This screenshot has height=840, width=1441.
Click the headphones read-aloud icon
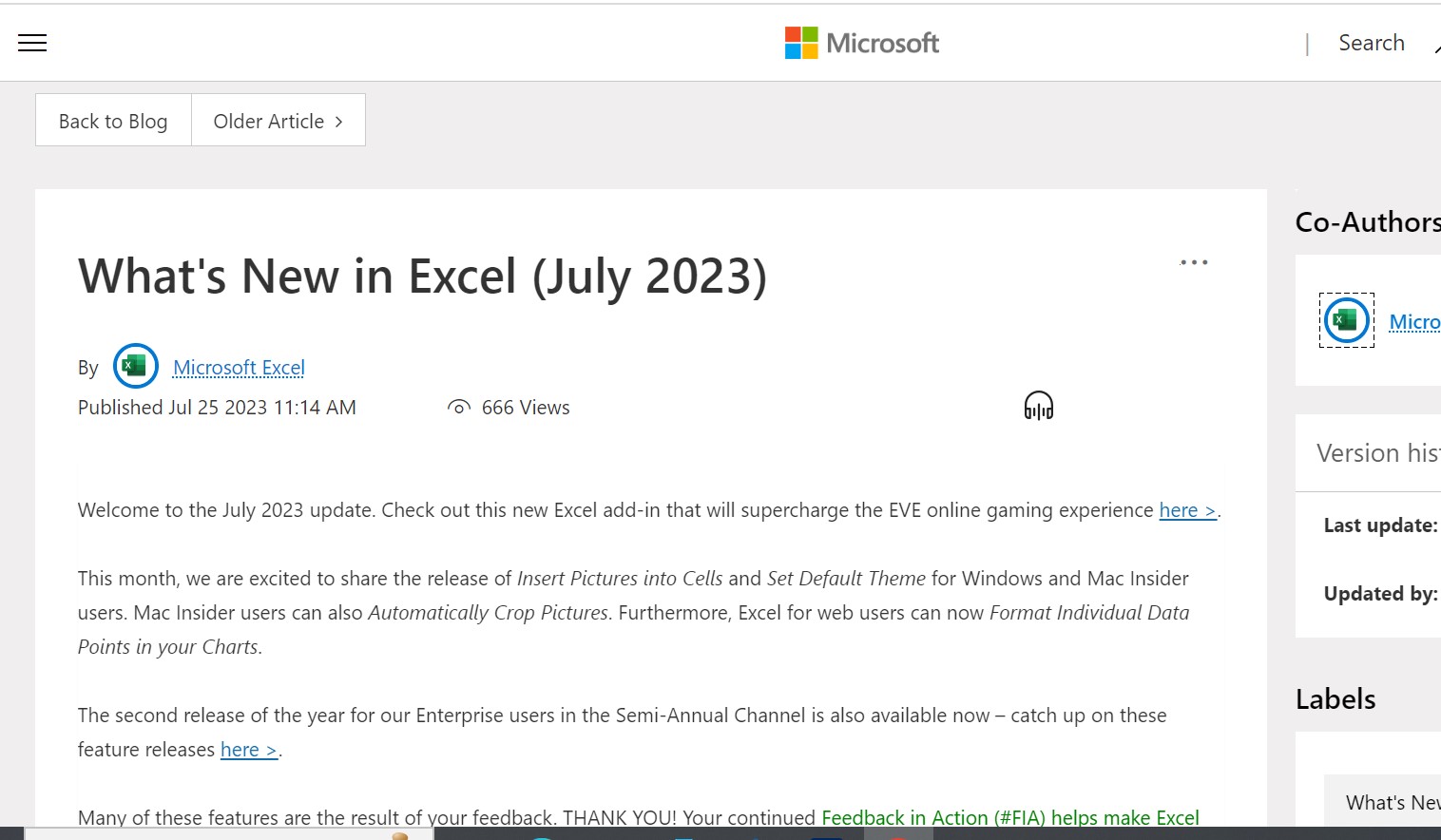(x=1037, y=405)
